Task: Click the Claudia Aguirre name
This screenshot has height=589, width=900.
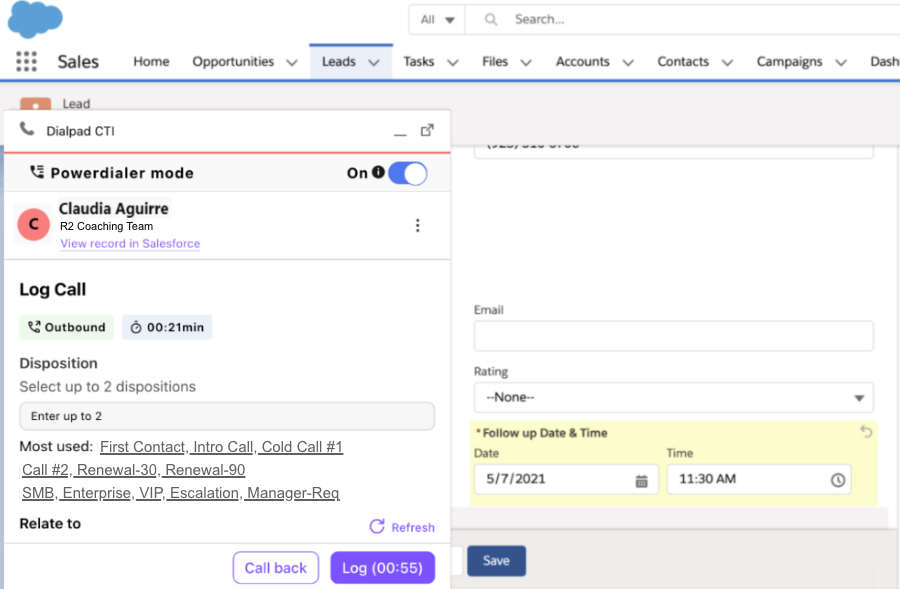Action: coord(114,208)
